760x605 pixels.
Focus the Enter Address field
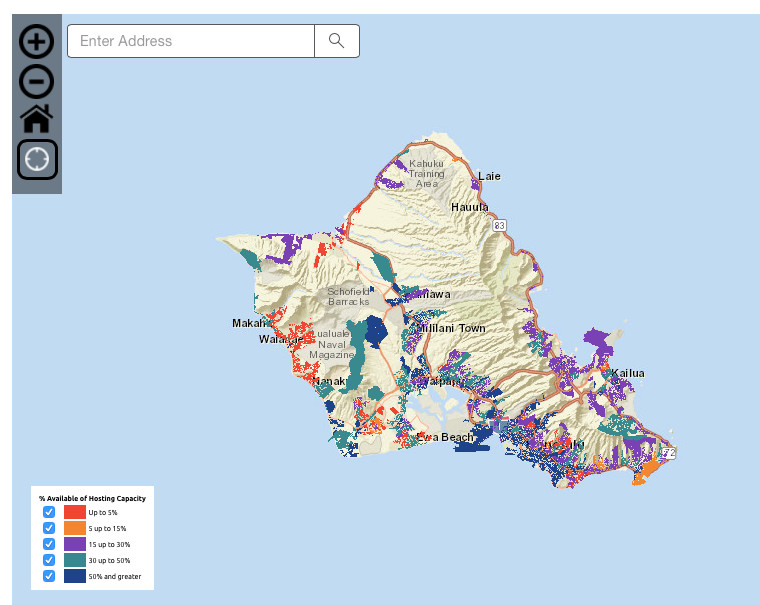point(191,41)
